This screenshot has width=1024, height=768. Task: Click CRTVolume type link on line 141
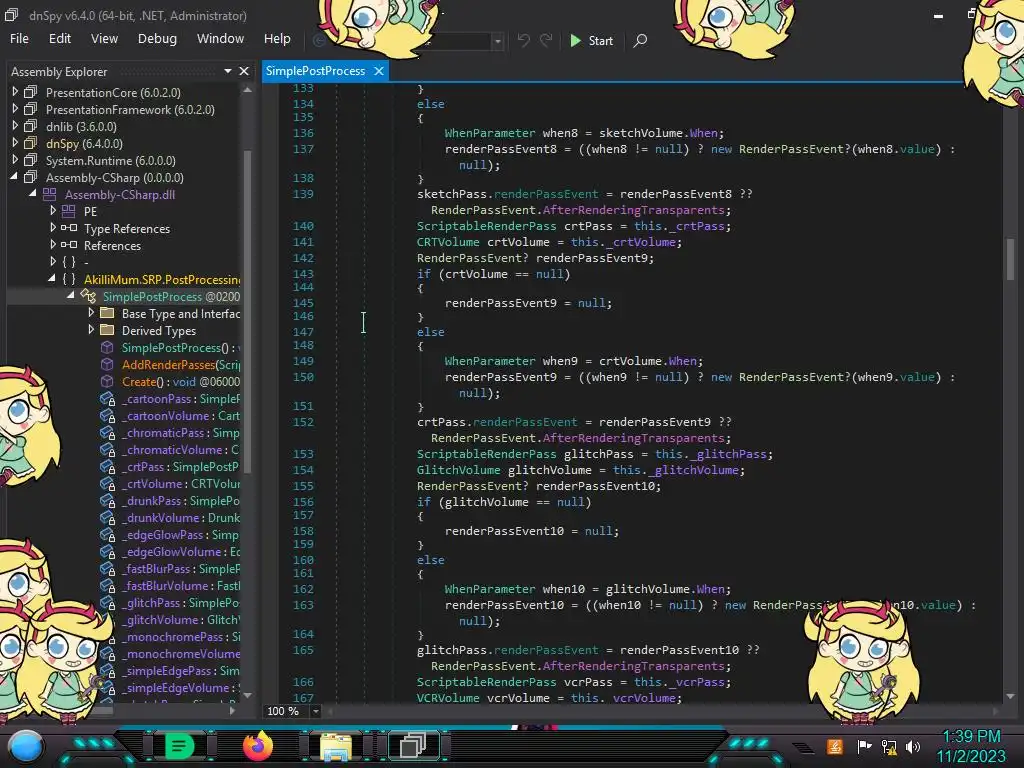coord(448,242)
